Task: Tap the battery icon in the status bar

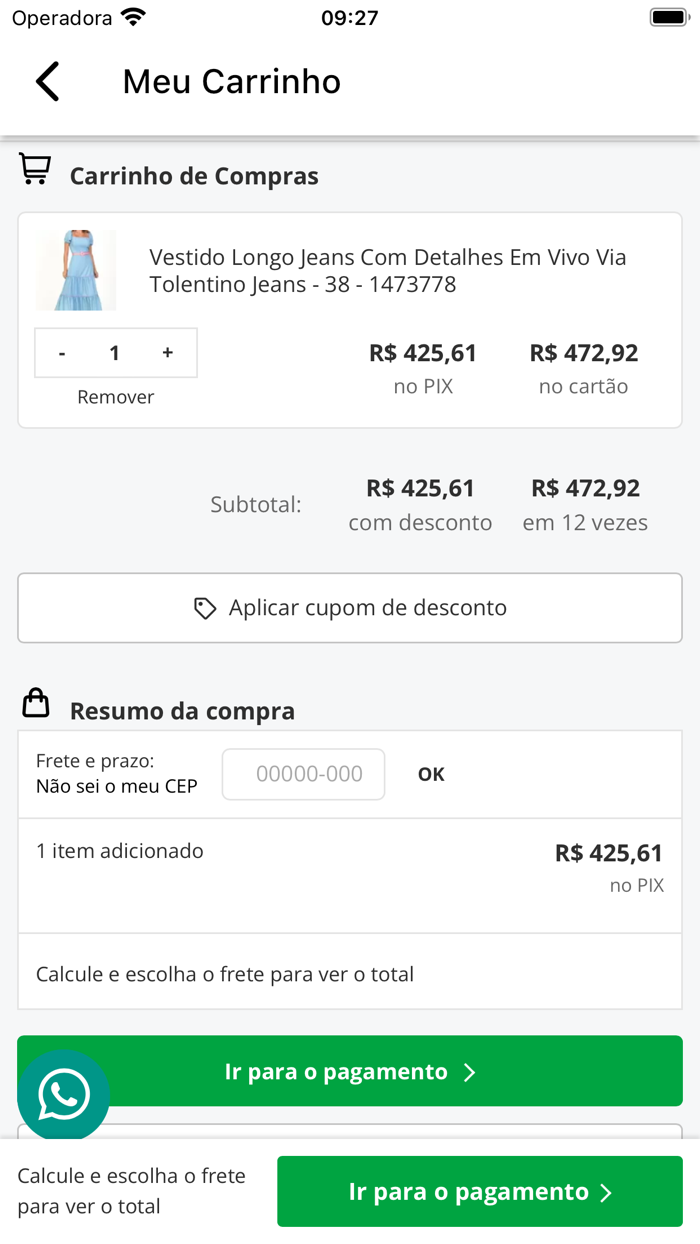Action: pos(666,15)
